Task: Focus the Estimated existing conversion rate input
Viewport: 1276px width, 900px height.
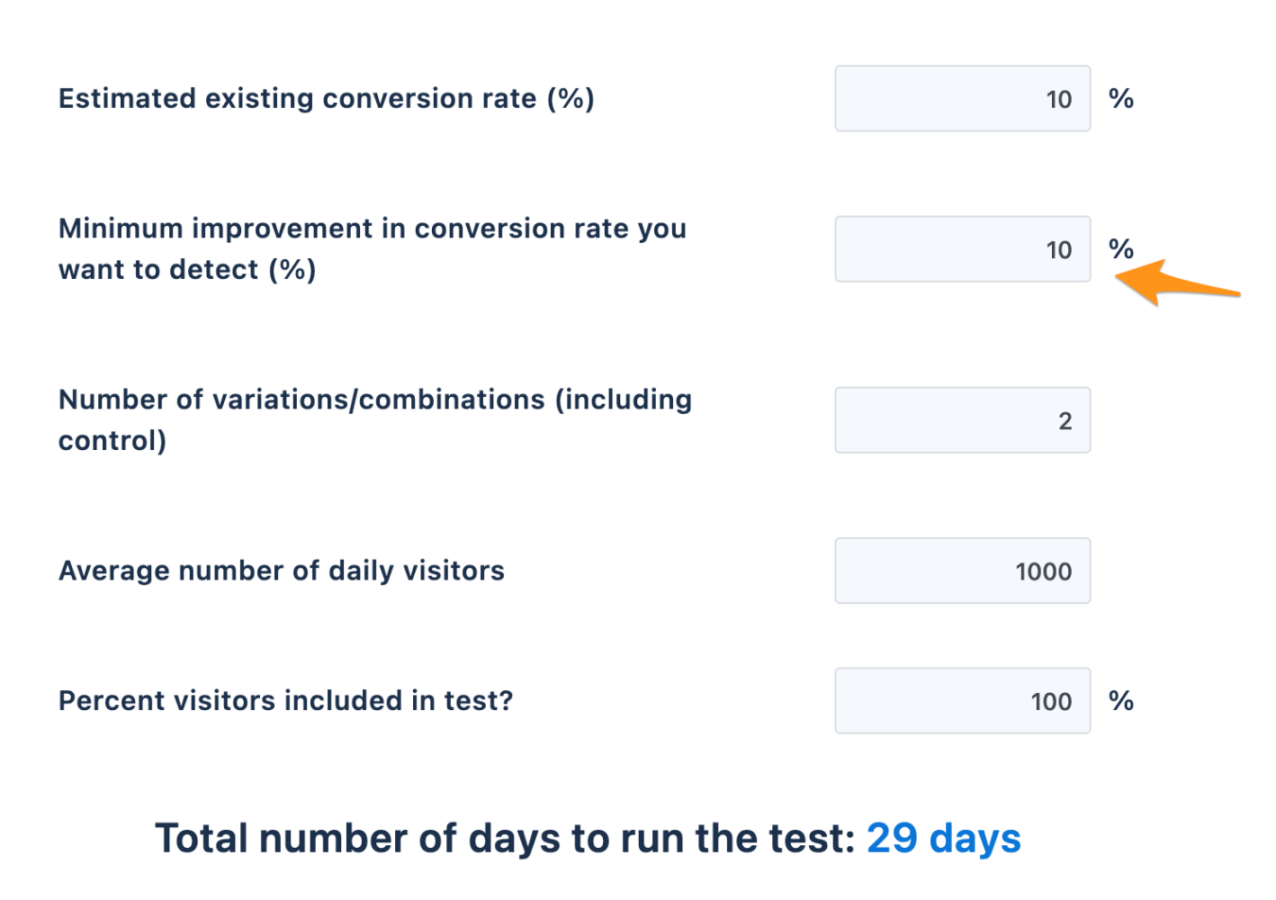Action: (962, 99)
